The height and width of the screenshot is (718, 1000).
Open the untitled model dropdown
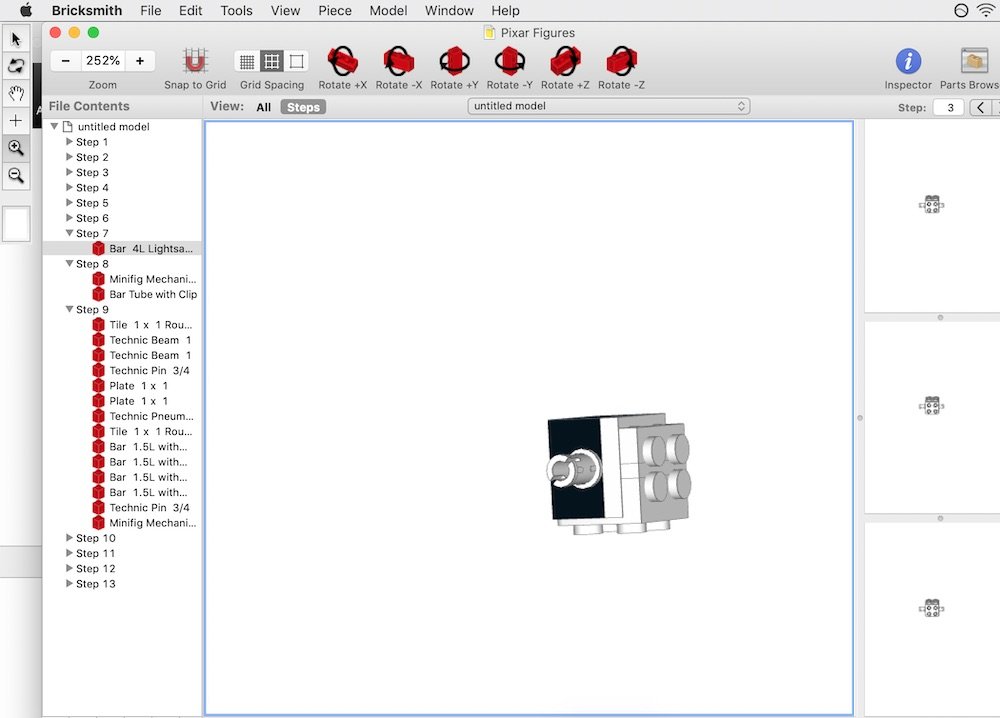(609, 106)
